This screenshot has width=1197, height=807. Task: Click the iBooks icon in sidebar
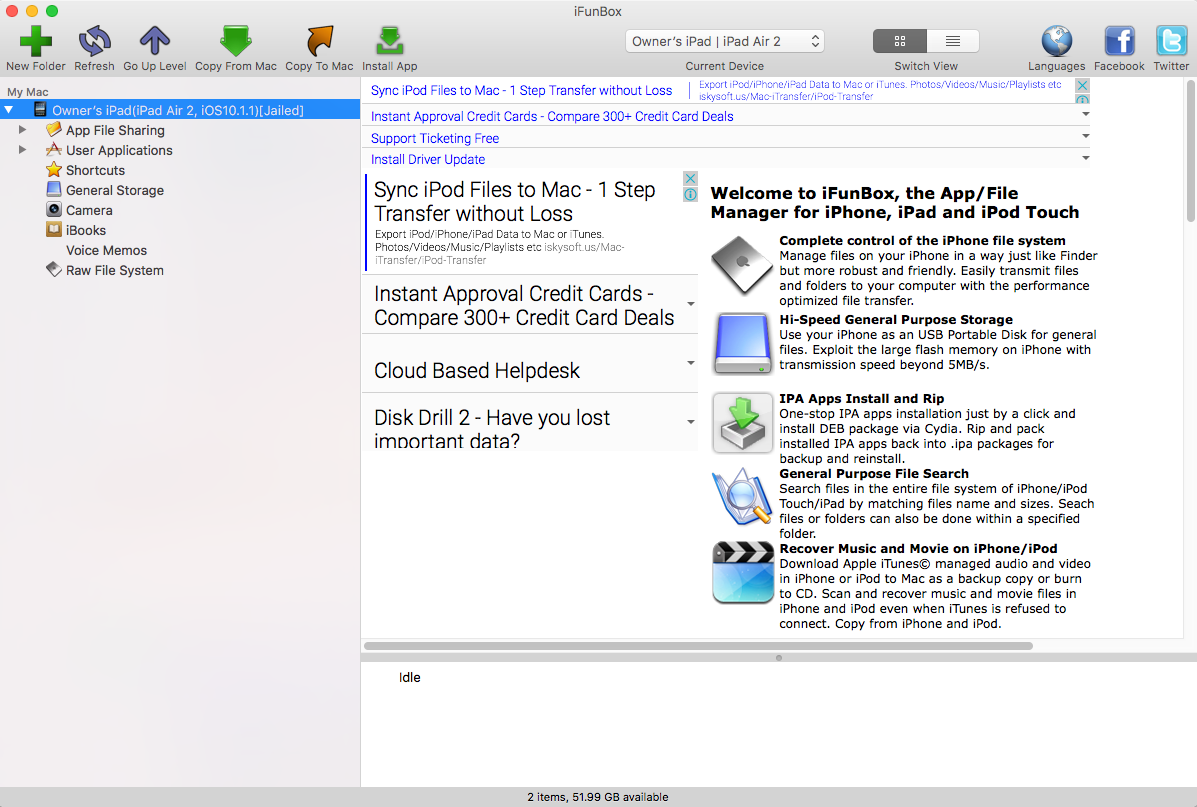[x=53, y=229]
